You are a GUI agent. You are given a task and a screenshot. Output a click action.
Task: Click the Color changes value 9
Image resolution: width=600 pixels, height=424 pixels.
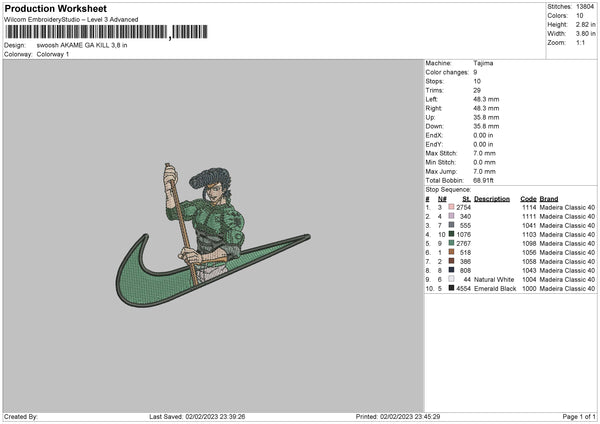click(475, 72)
